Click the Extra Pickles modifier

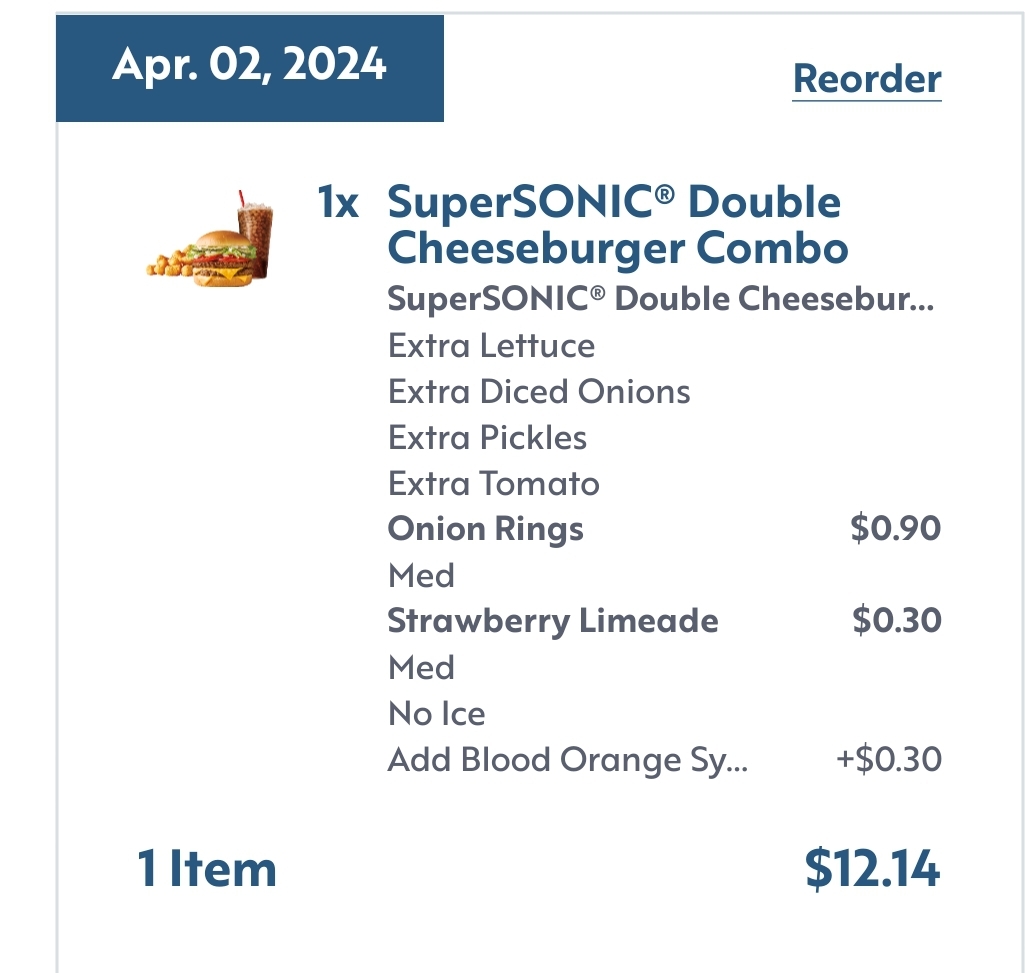click(x=487, y=438)
